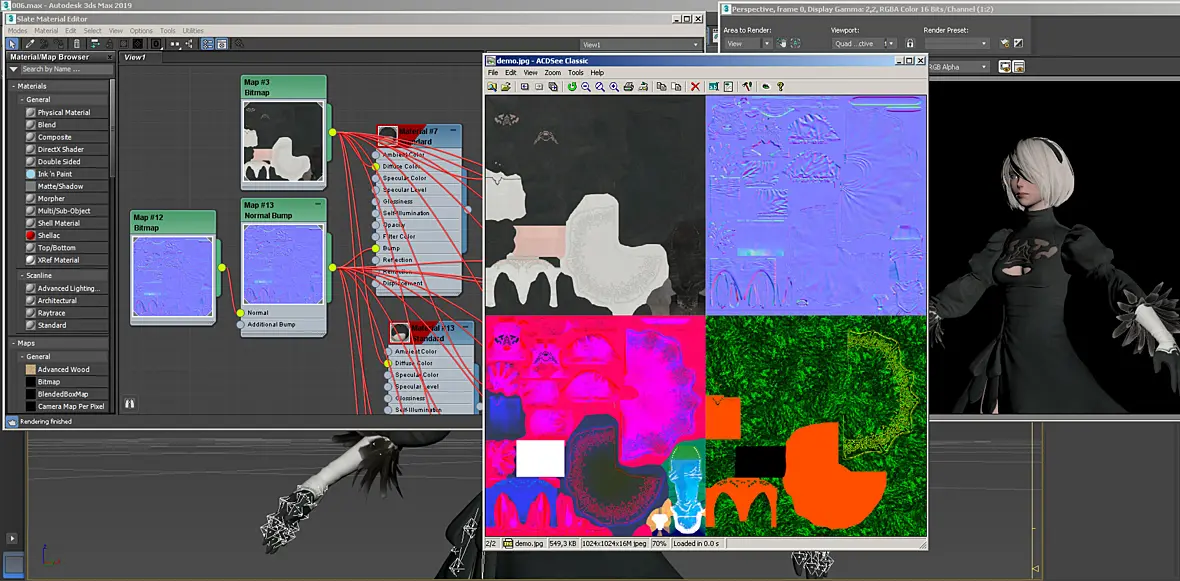Go to next image in ACDSee

[x=539, y=87]
